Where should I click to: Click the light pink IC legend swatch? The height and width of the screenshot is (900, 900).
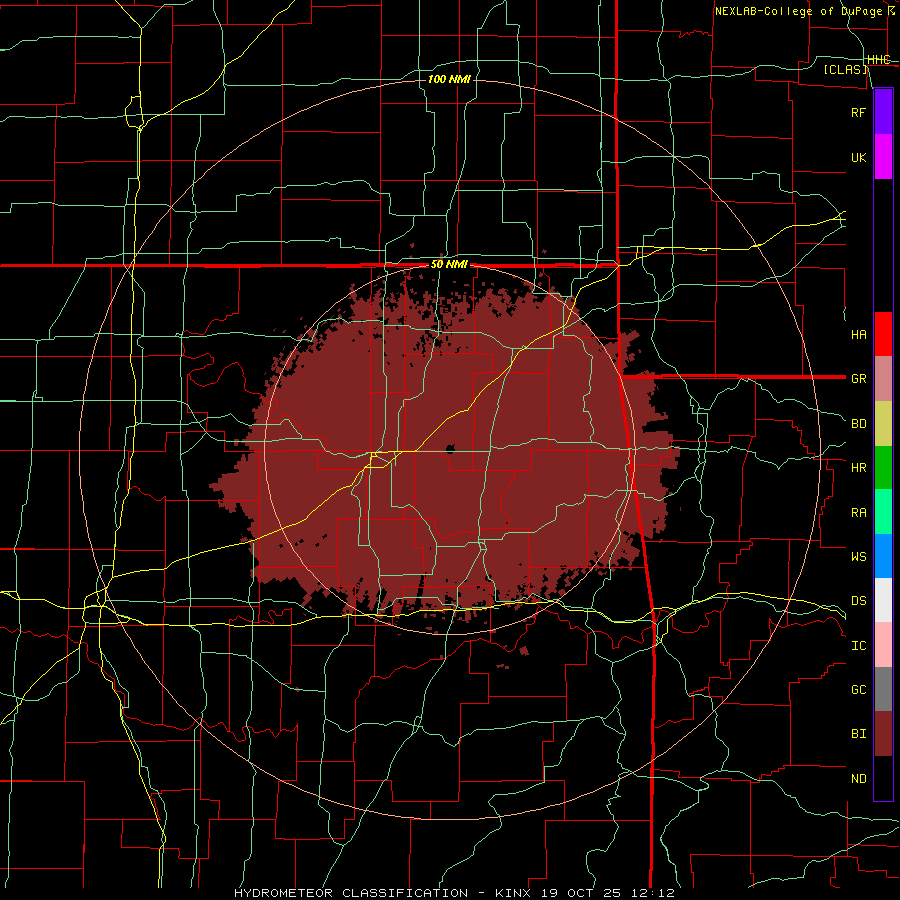click(883, 645)
